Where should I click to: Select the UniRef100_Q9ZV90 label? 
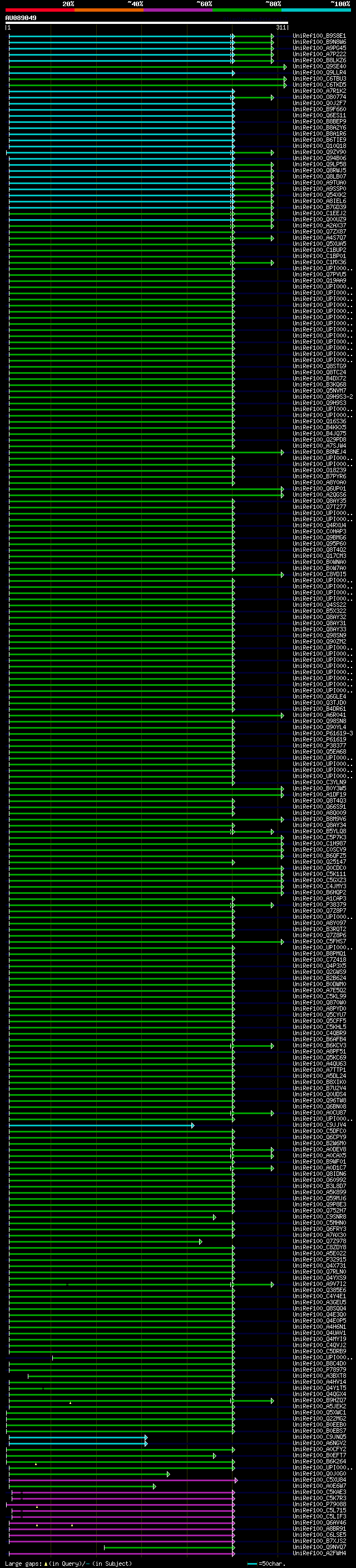[319, 152]
